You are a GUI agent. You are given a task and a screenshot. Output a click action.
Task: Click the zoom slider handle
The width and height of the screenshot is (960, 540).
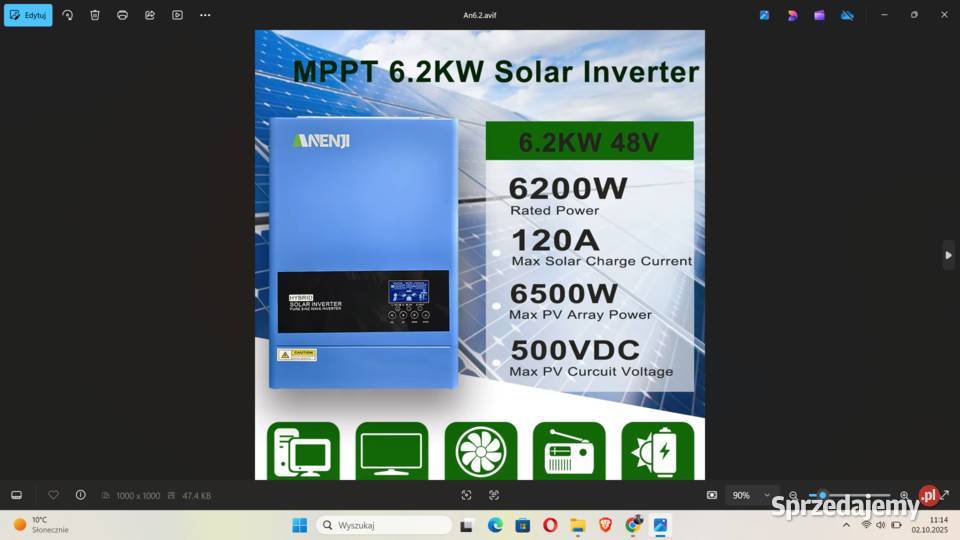(822, 495)
